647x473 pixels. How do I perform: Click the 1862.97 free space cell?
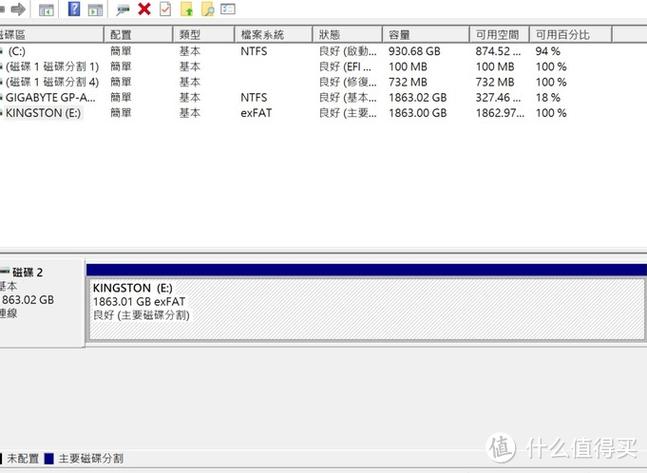click(x=500, y=113)
